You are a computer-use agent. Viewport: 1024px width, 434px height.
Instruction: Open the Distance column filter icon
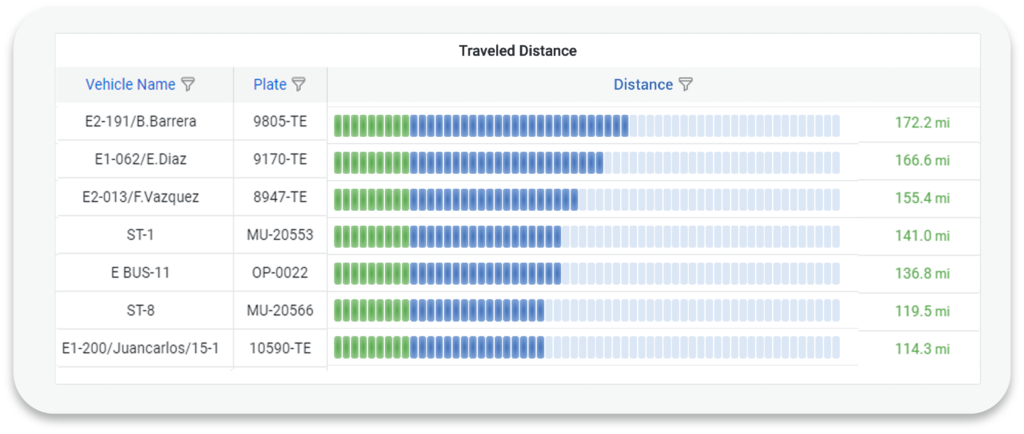[x=685, y=85]
